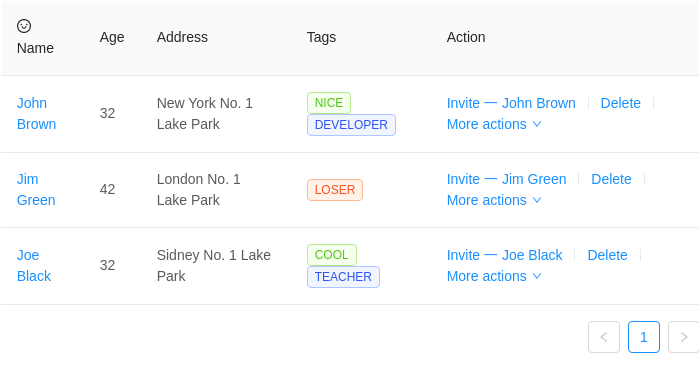Invite Jim Green via action link
The height and width of the screenshot is (368, 699).
(x=506, y=179)
